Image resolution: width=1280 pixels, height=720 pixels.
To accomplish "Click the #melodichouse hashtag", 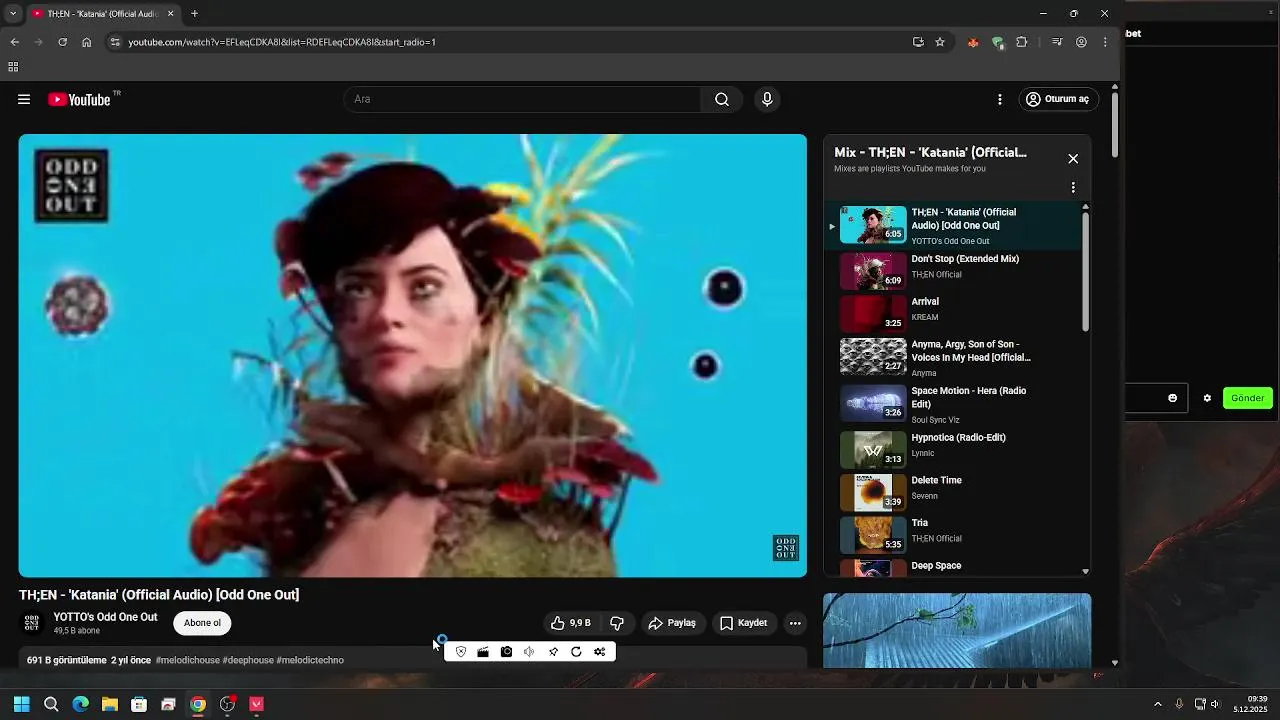I will 188,660.
